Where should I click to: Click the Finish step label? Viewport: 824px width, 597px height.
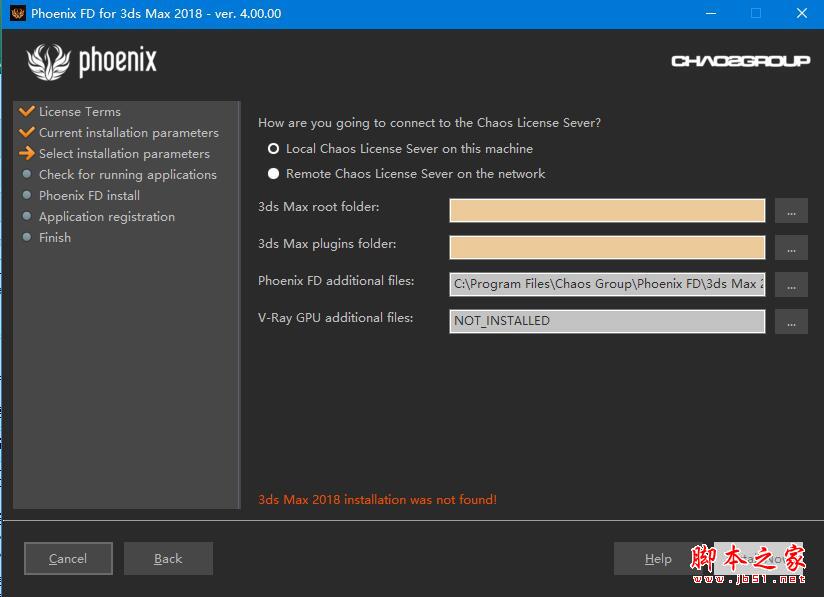coord(55,238)
